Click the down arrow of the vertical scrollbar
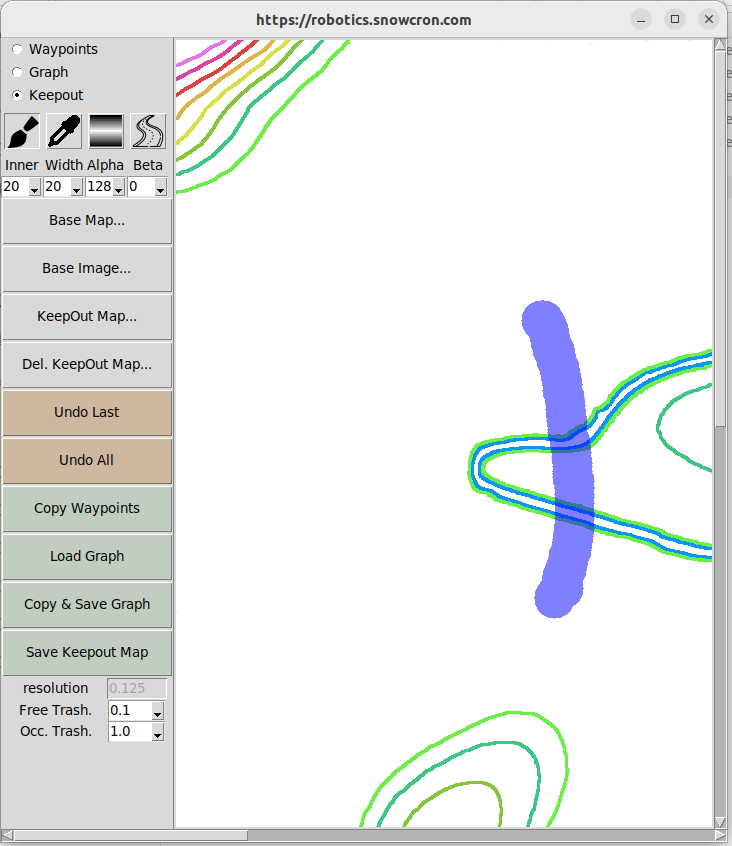732x846 pixels. point(720,822)
